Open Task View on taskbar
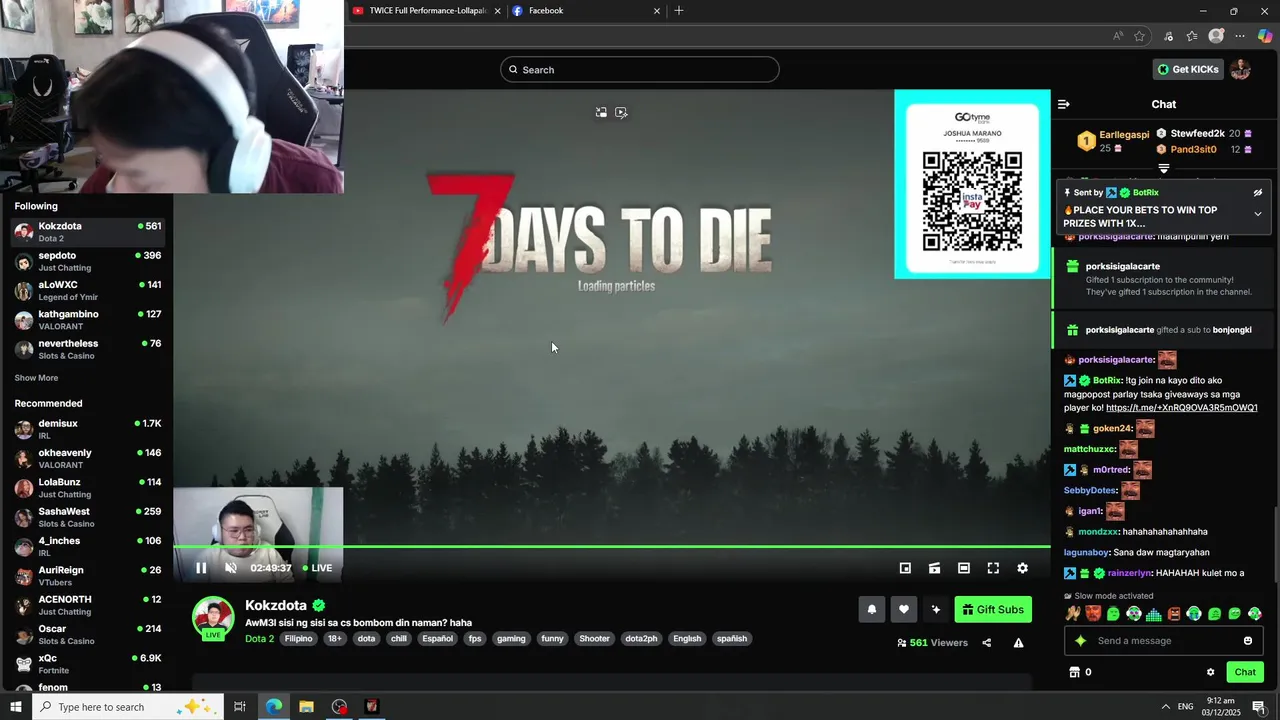Viewport: 1280px width, 720px height. (x=240, y=706)
